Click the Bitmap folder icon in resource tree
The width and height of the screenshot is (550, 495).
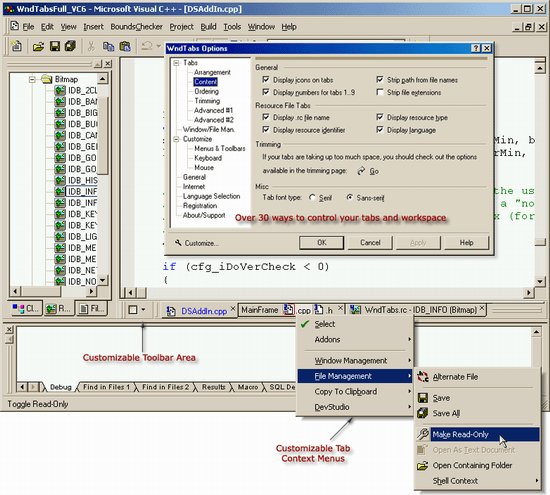46,79
